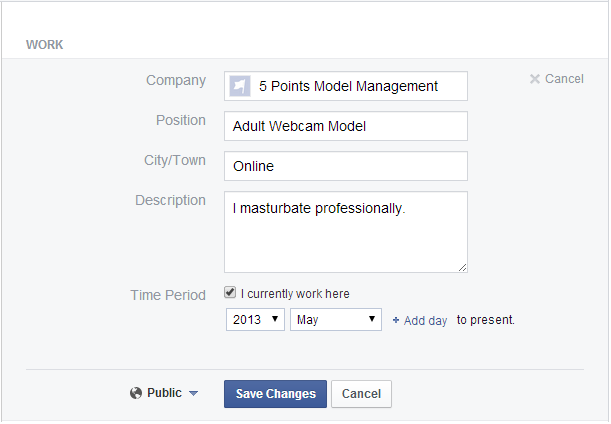Image resolution: width=611 pixels, height=424 pixels.
Task: Click the Save Changes button
Action: click(x=275, y=394)
